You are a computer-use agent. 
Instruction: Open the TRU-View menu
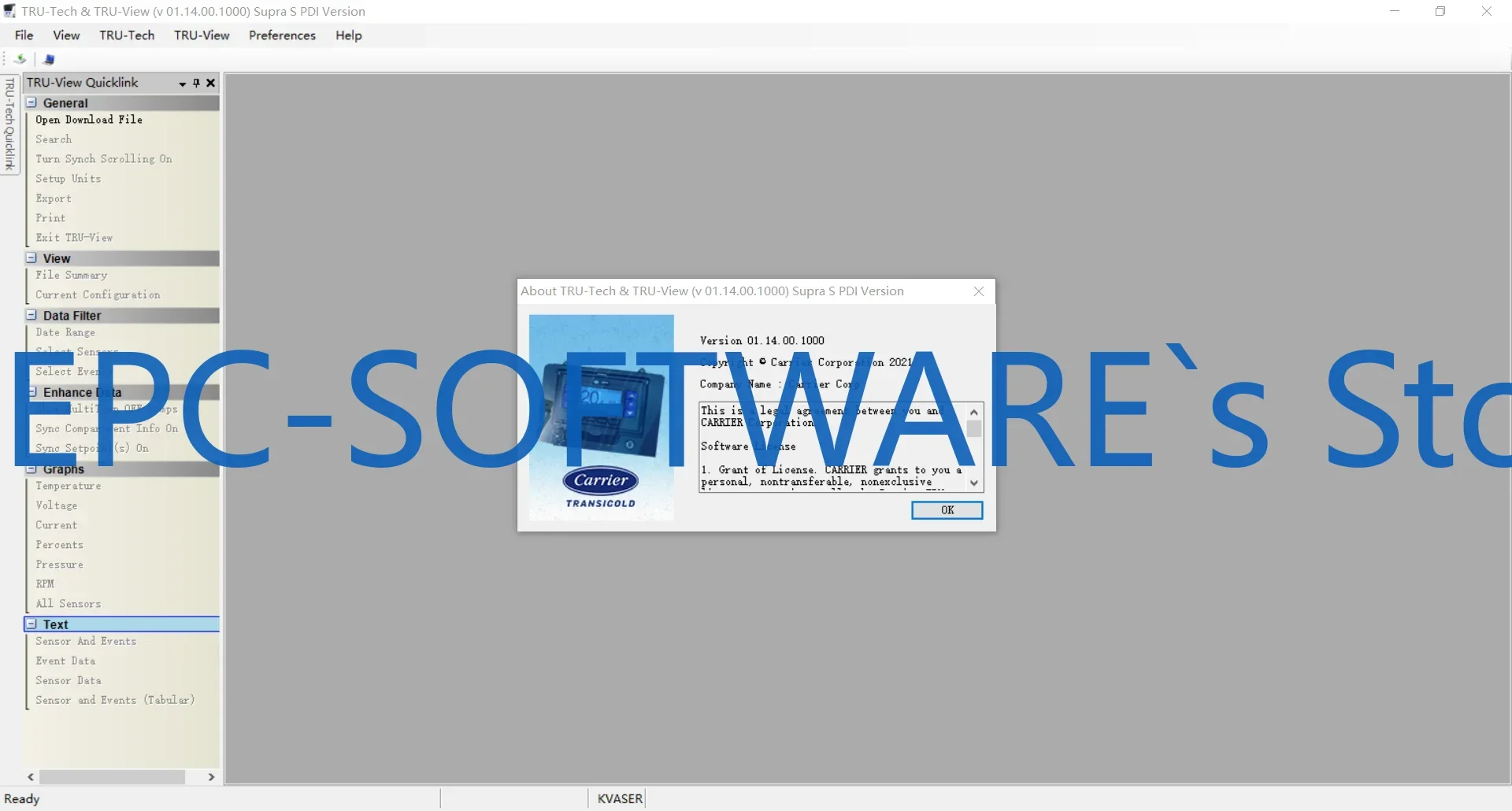tap(202, 35)
